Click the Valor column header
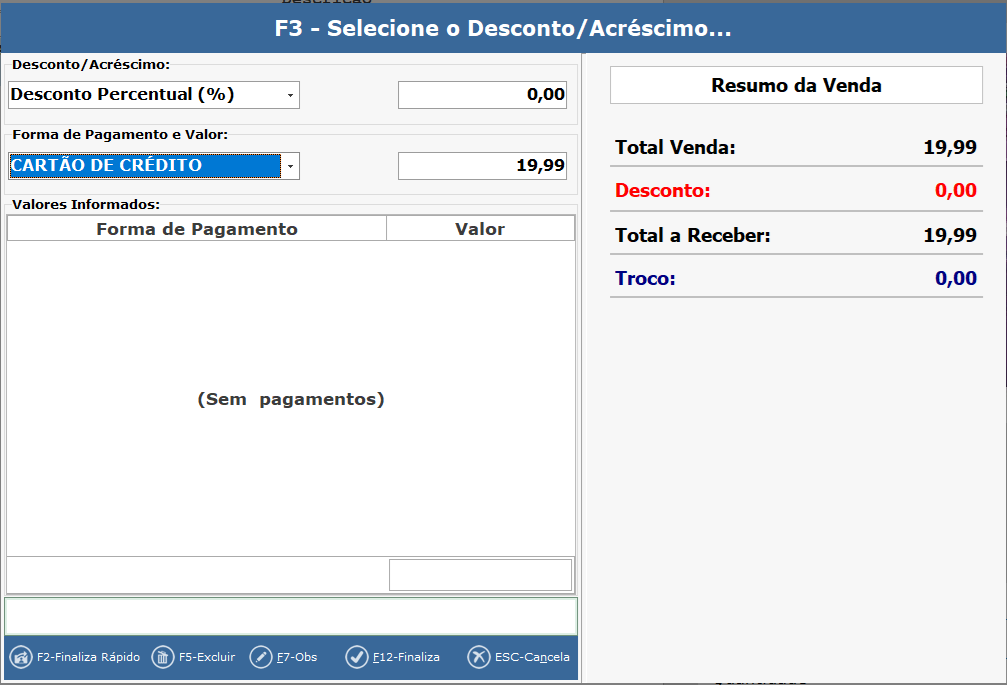Image resolution: width=1007 pixels, height=685 pixels. 480,229
